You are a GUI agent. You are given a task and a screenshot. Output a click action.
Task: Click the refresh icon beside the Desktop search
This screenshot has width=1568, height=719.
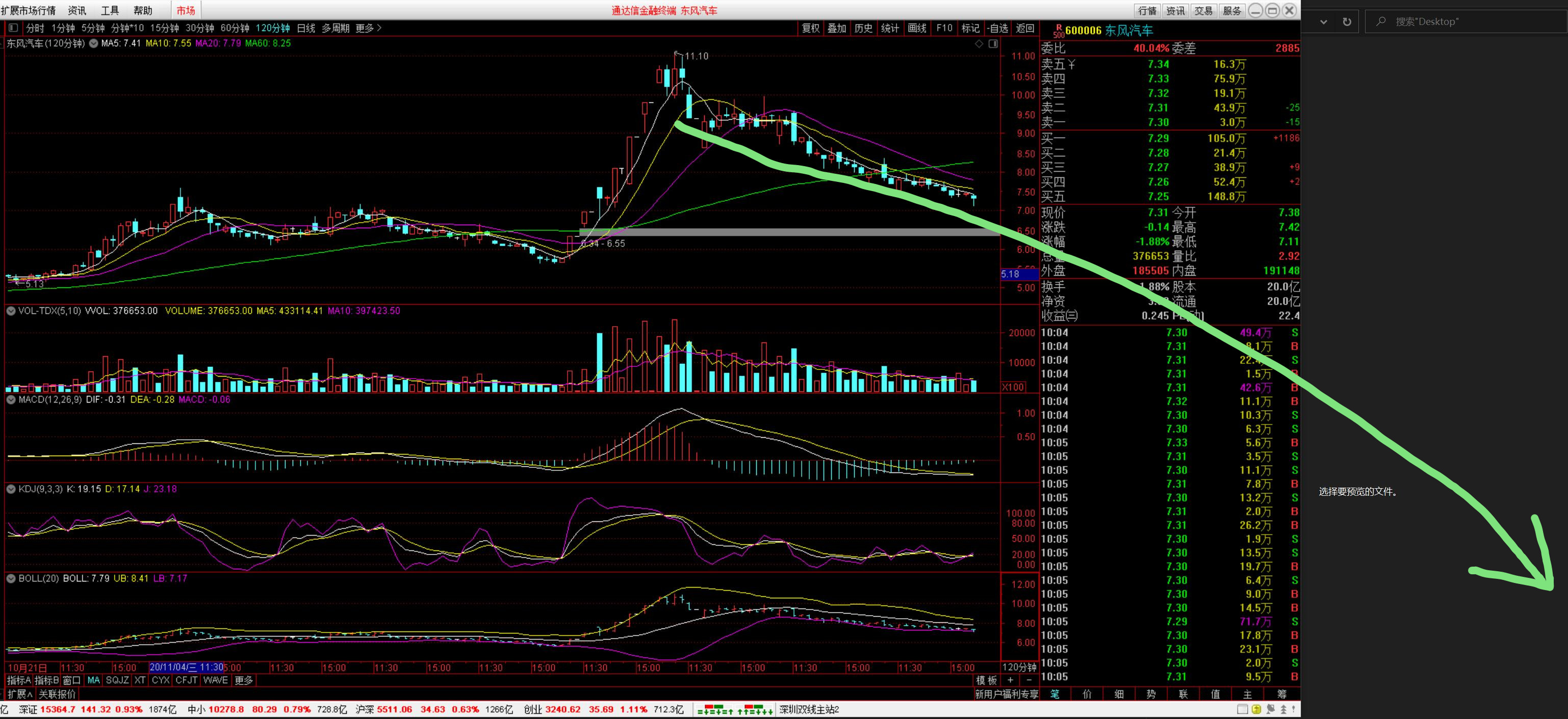[x=1347, y=22]
